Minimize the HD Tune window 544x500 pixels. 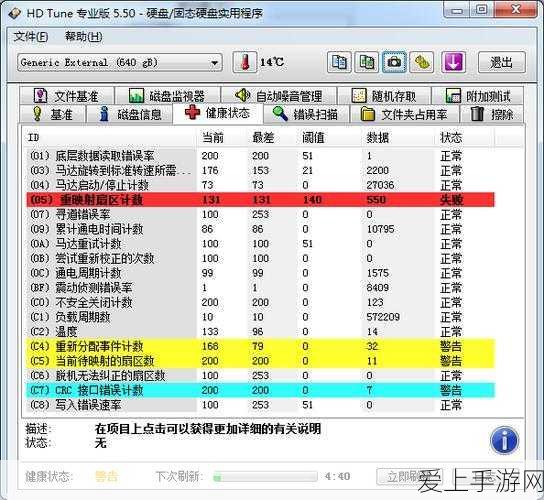pos(457,10)
